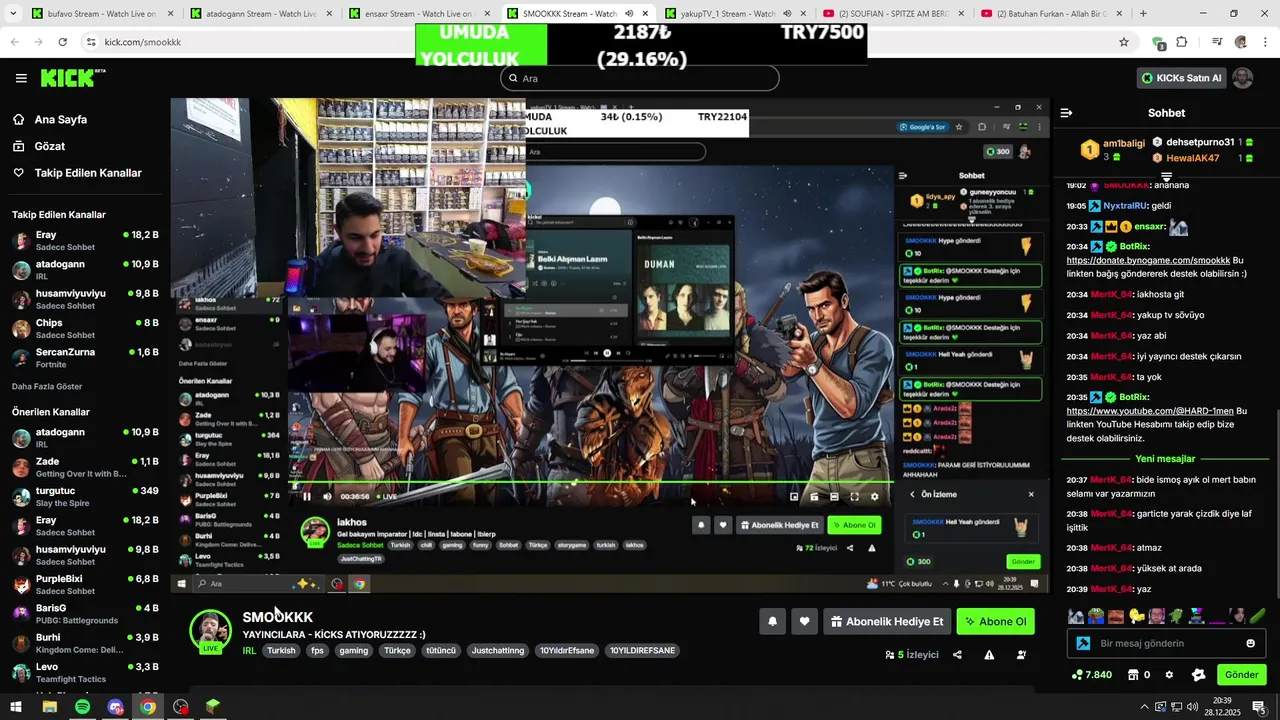Click the Yeni mesajlar indicator
Image resolution: width=1280 pixels, height=720 pixels.
tap(1165, 459)
